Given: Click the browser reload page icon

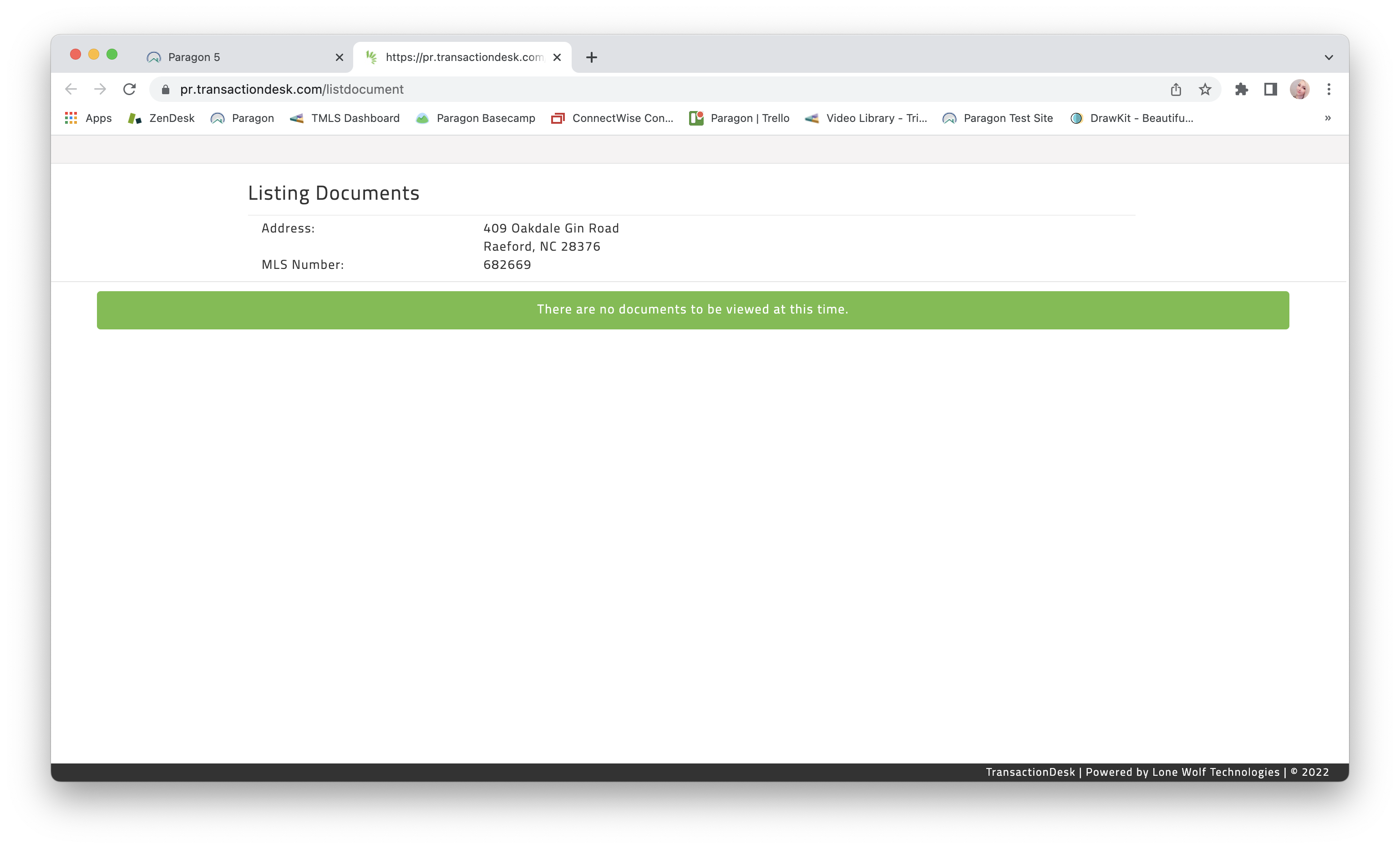Looking at the screenshot, I should pos(130,89).
